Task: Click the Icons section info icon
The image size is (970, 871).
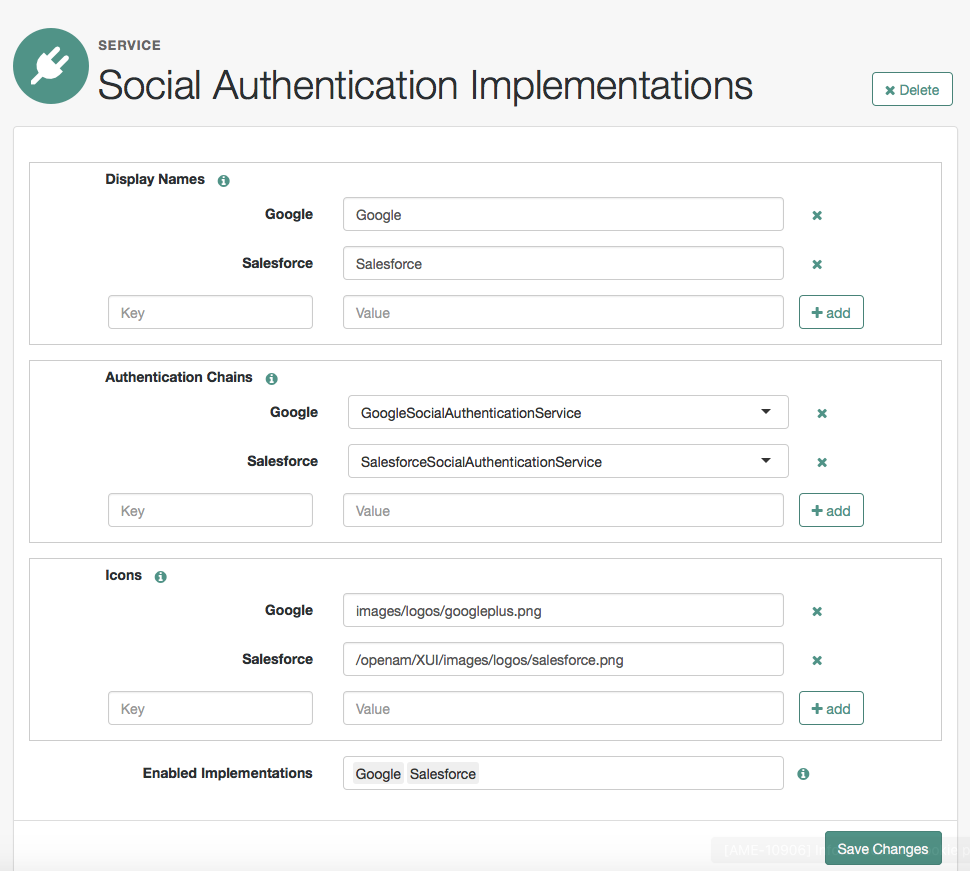Action: (161, 577)
